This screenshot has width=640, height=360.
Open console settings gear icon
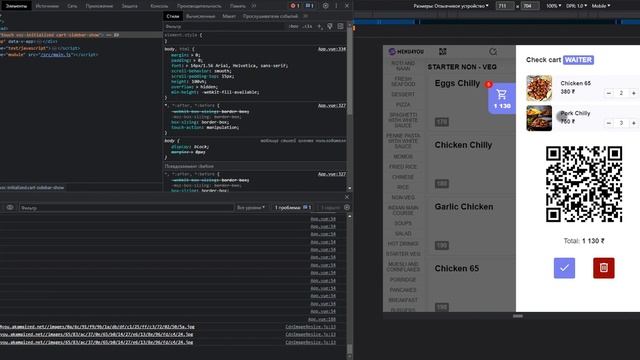tap(347, 207)
